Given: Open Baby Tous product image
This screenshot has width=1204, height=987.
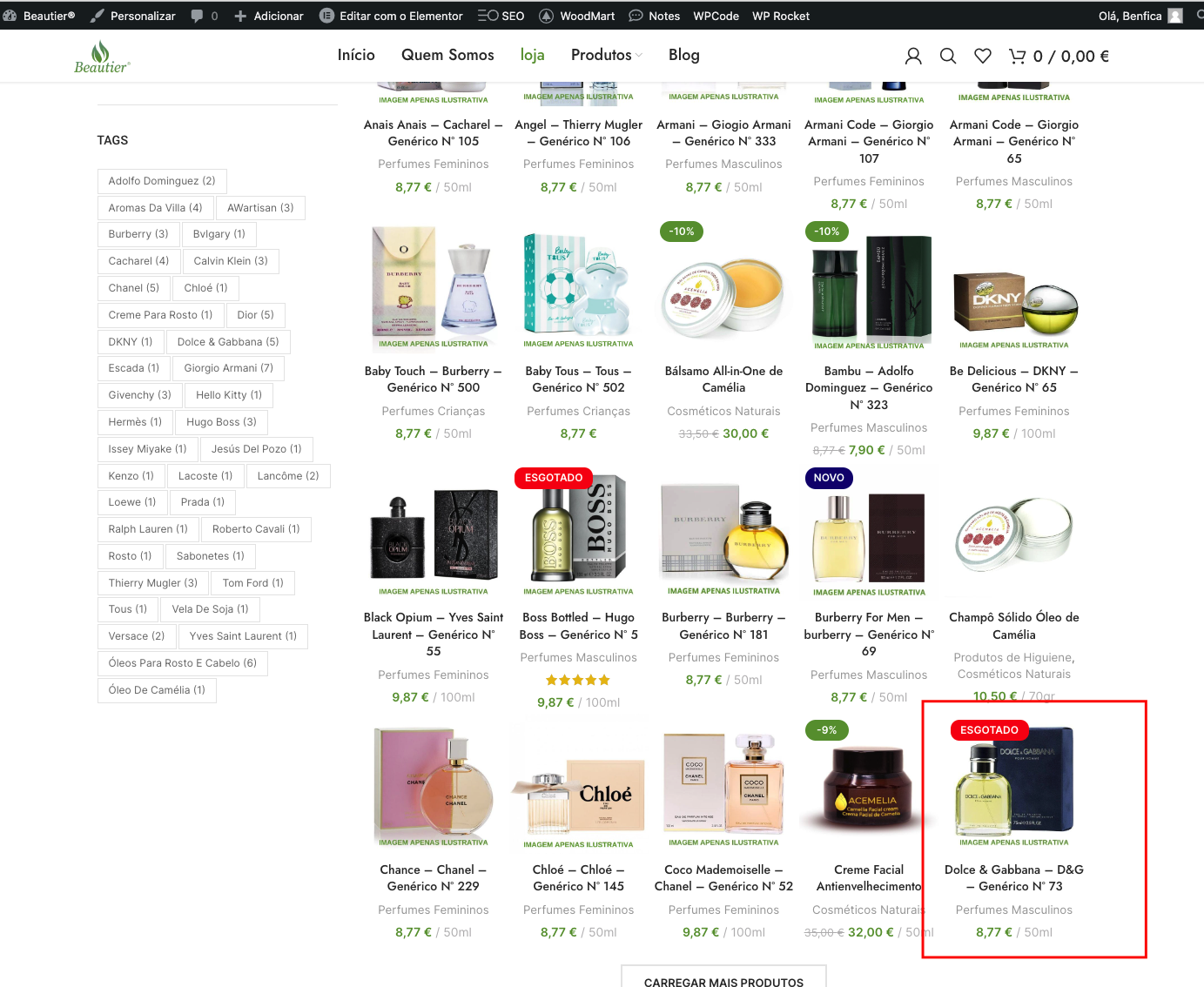Looking at the screenshot, I should point(579,288).
